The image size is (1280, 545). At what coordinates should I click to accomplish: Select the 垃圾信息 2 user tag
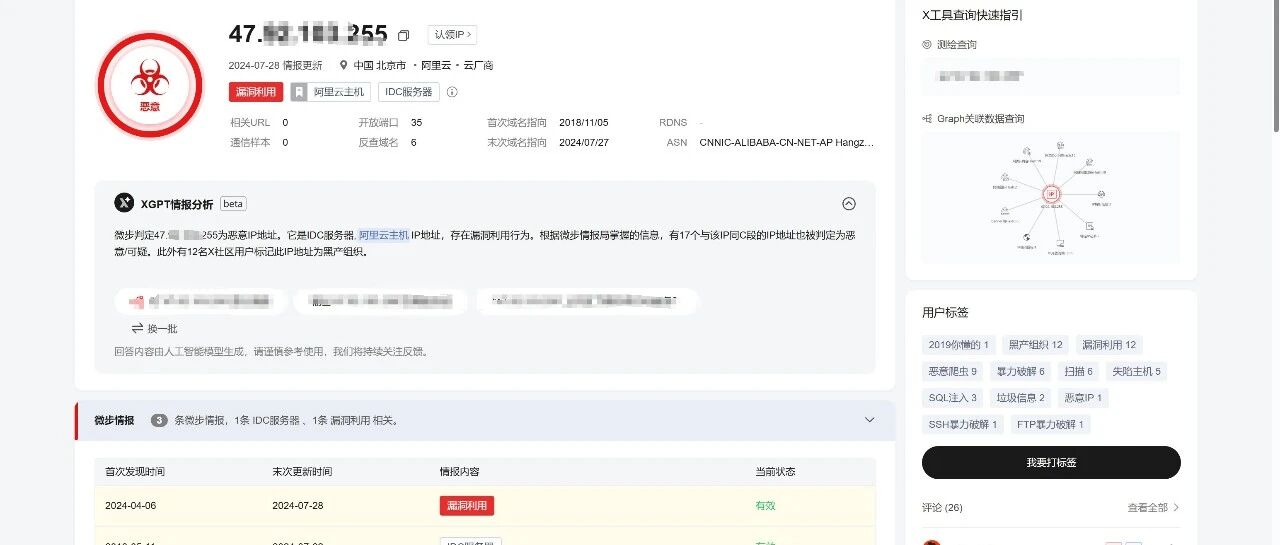[1020, 398]
